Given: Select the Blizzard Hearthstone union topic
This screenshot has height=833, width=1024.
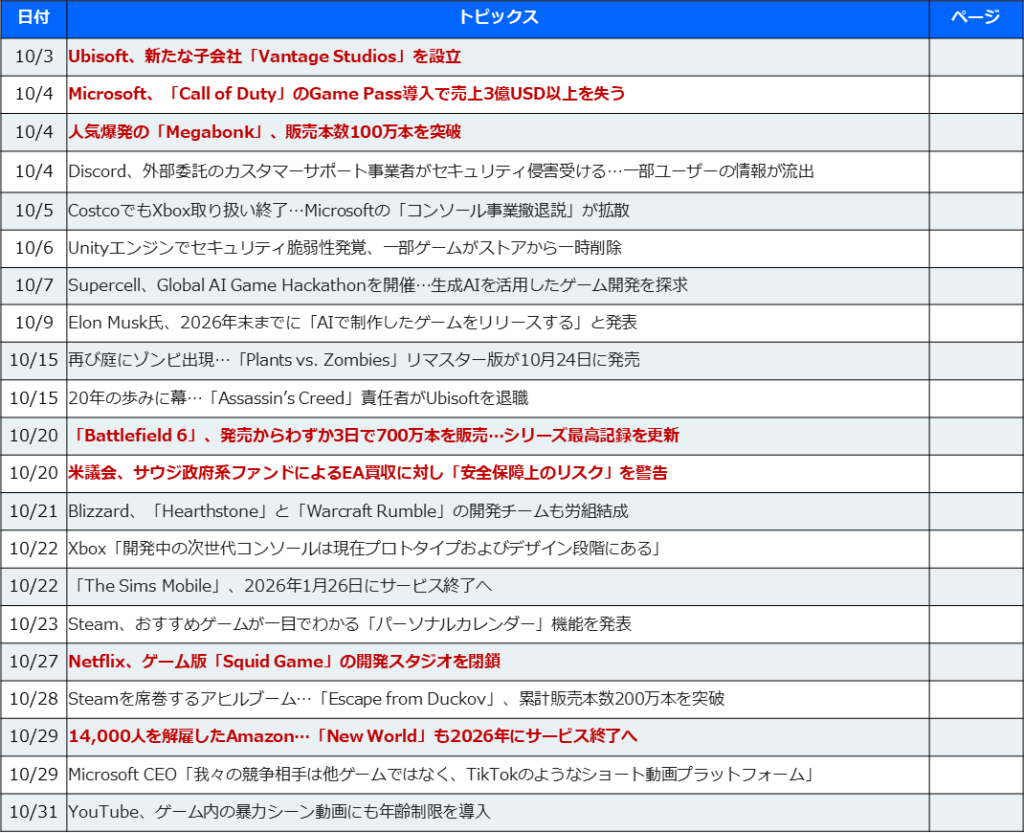Looking at the screenshot, I should click(x=348, y=511).
